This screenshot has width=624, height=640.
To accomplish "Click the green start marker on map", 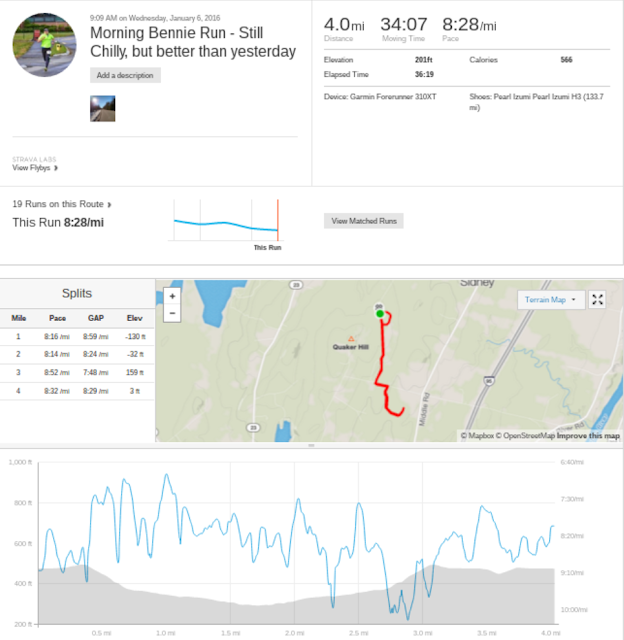I will [380, 313].
